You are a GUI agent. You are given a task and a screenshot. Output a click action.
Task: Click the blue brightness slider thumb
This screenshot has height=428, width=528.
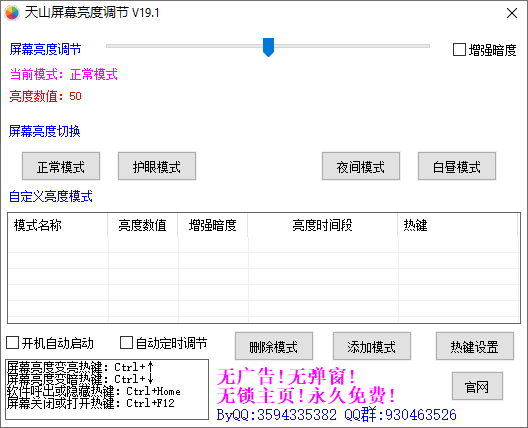pos(268,47)
